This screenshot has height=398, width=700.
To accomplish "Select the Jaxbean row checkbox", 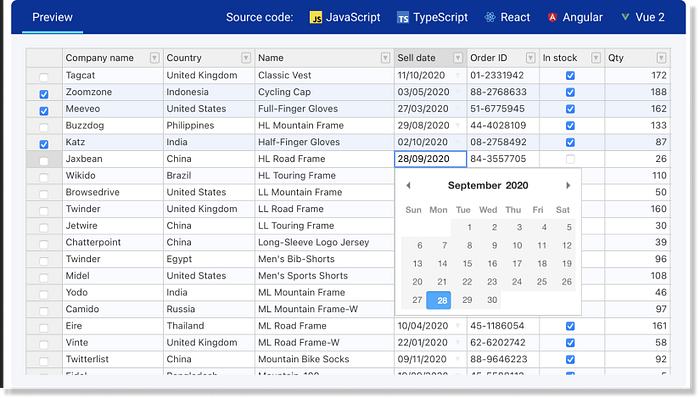I will (44, 161).
